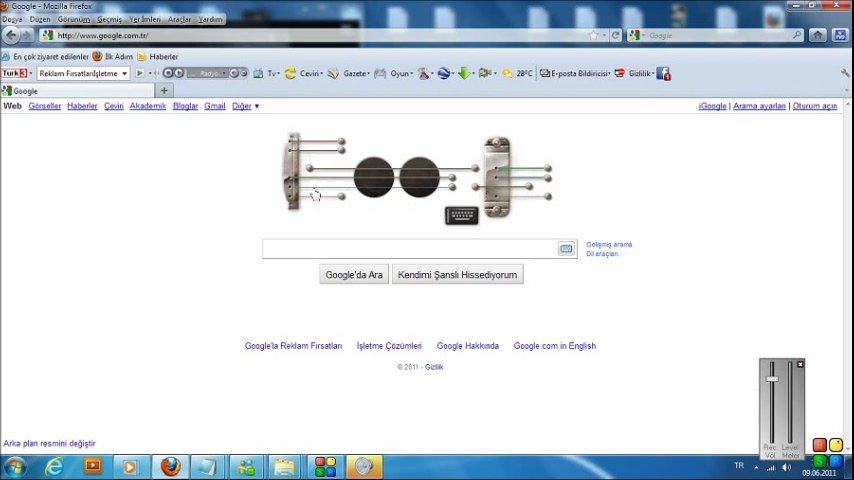The height and width of the screenshot is (480, 854).
Task: Expand the Radyo station dropdown
Action: 224,73
